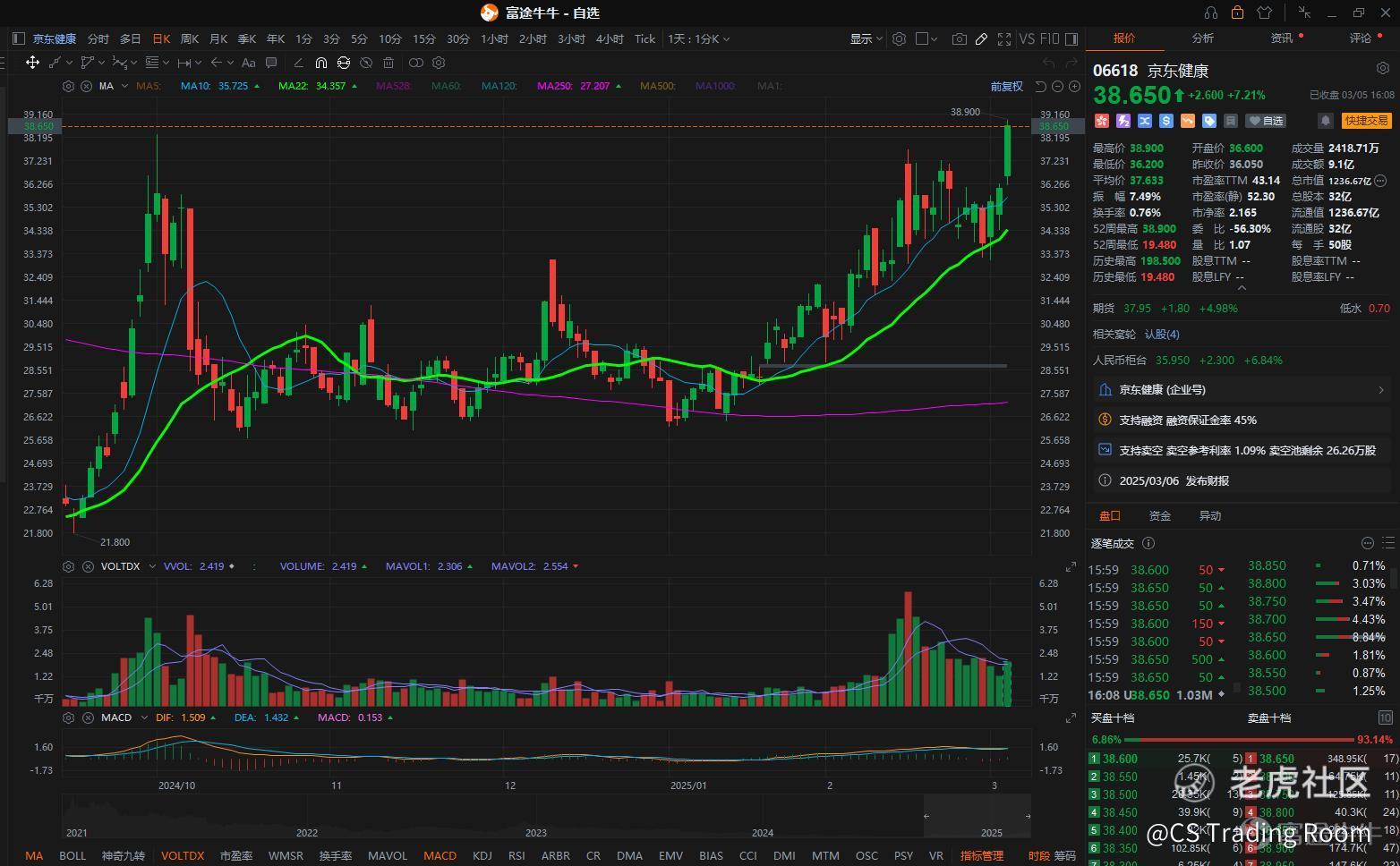This screenshot has width=1400, height=866.
Task: Open the F10 company info
Action: [x=1050, y=39]
